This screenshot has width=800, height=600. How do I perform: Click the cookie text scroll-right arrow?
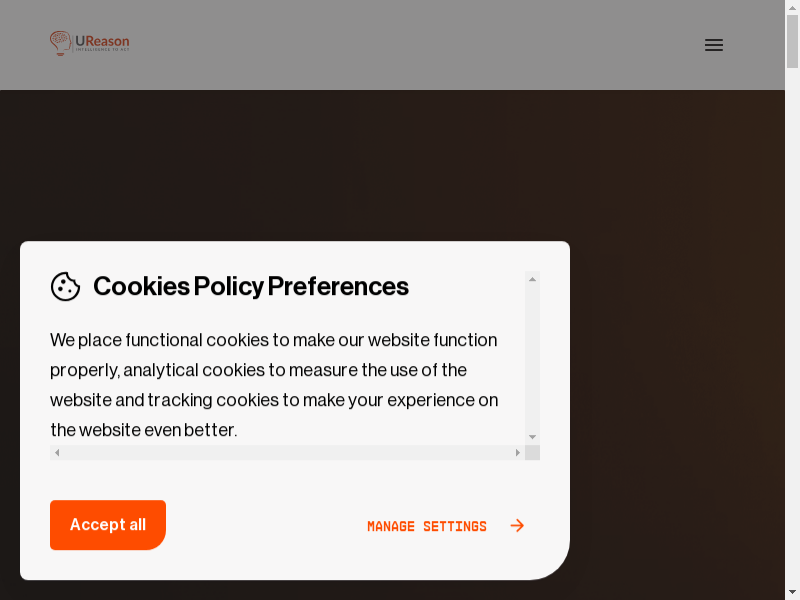pos(517,453)
